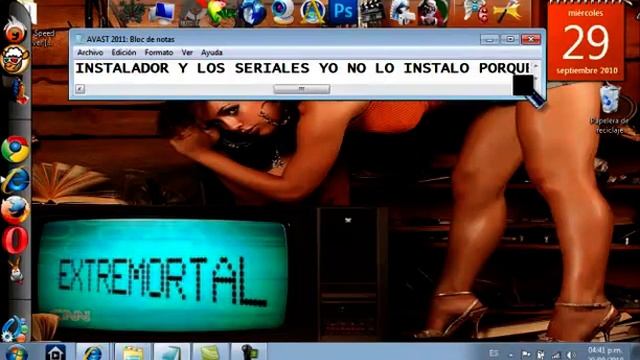Image resolution: width=640 pixels, height=360 pixels.
Task: Open the Formato menu
Action: pos(159,52)
